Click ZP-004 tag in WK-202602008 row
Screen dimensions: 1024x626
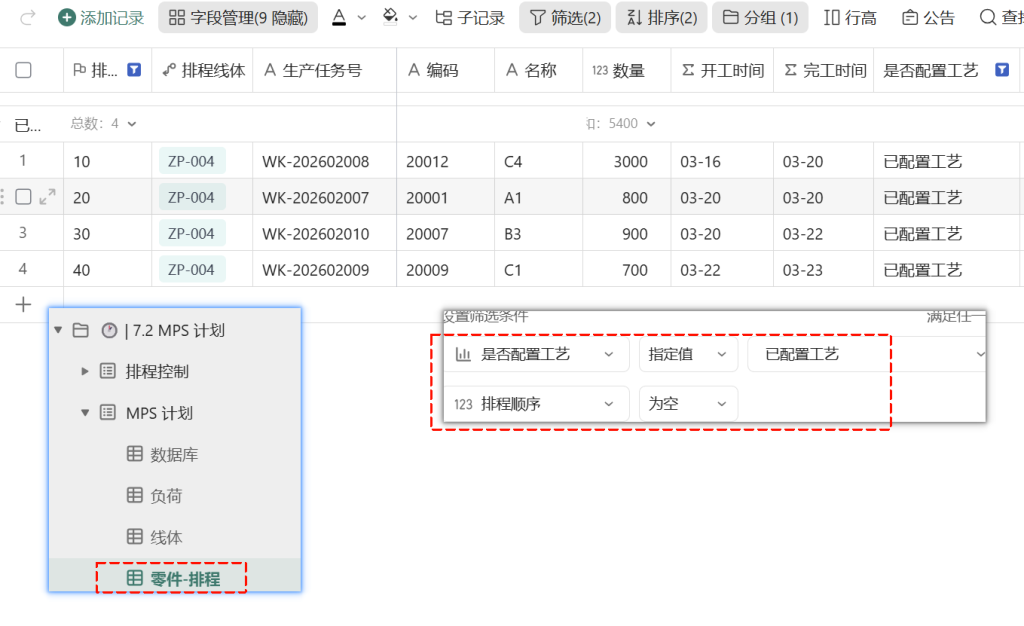(191, 161)
